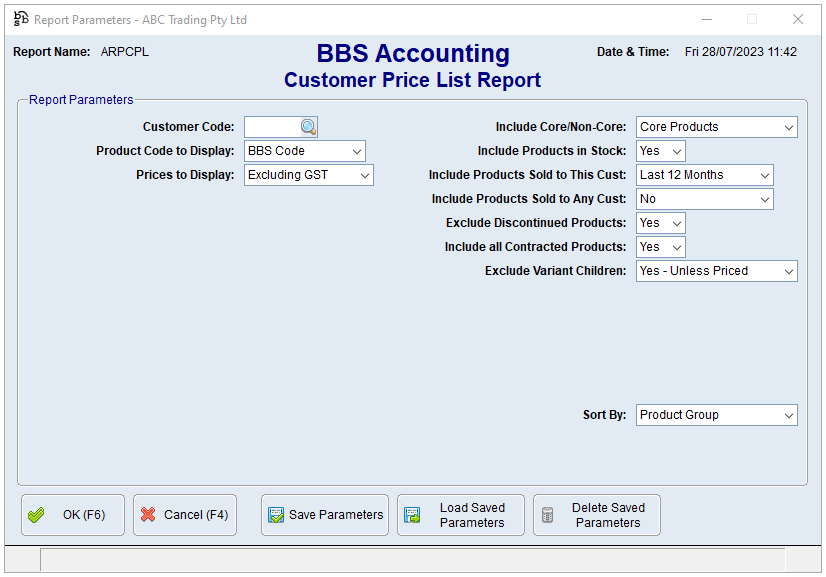826x577 pixels.
Task: Open the Include Products in Stock dropdown
Action: click(675, 151)
